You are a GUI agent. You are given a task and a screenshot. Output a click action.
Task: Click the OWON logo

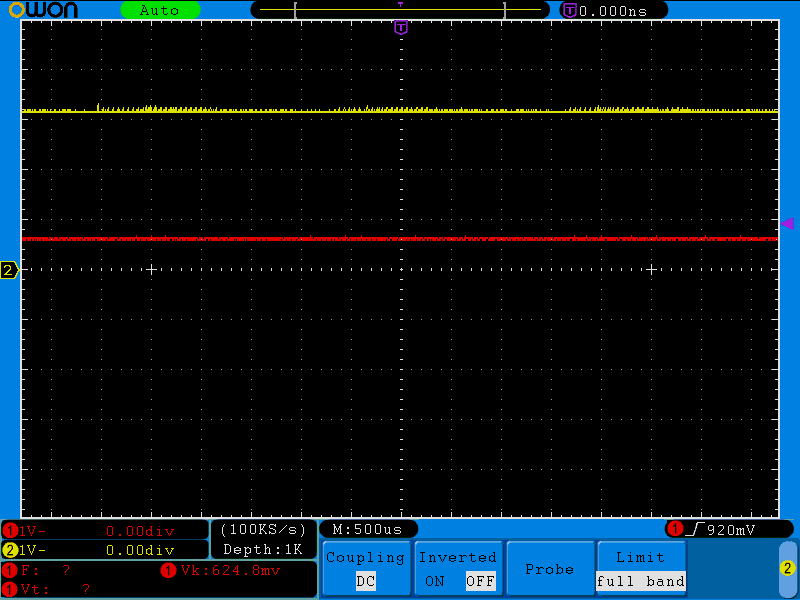[41, 10]
